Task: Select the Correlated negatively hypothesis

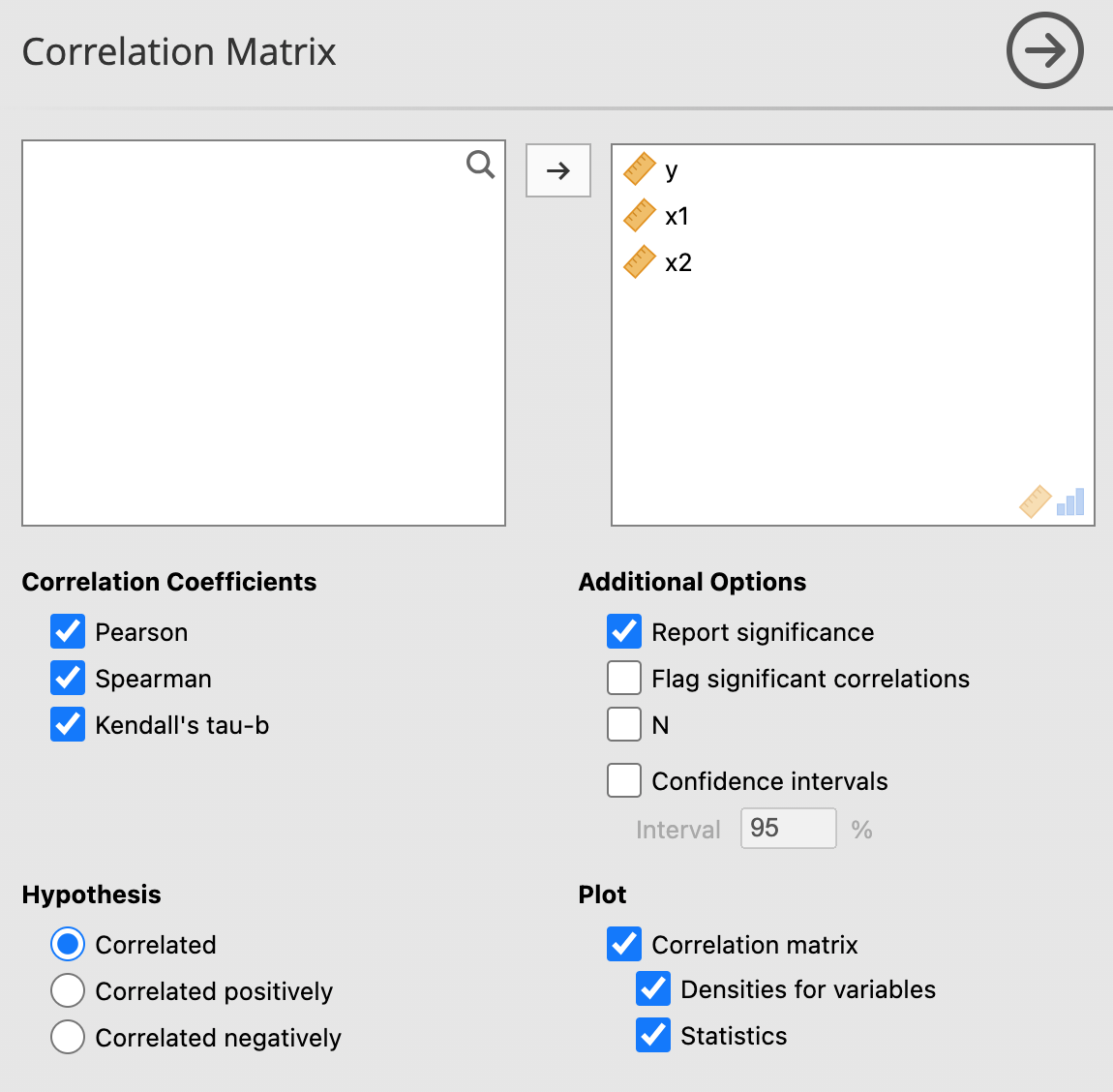Action: 67,1037
